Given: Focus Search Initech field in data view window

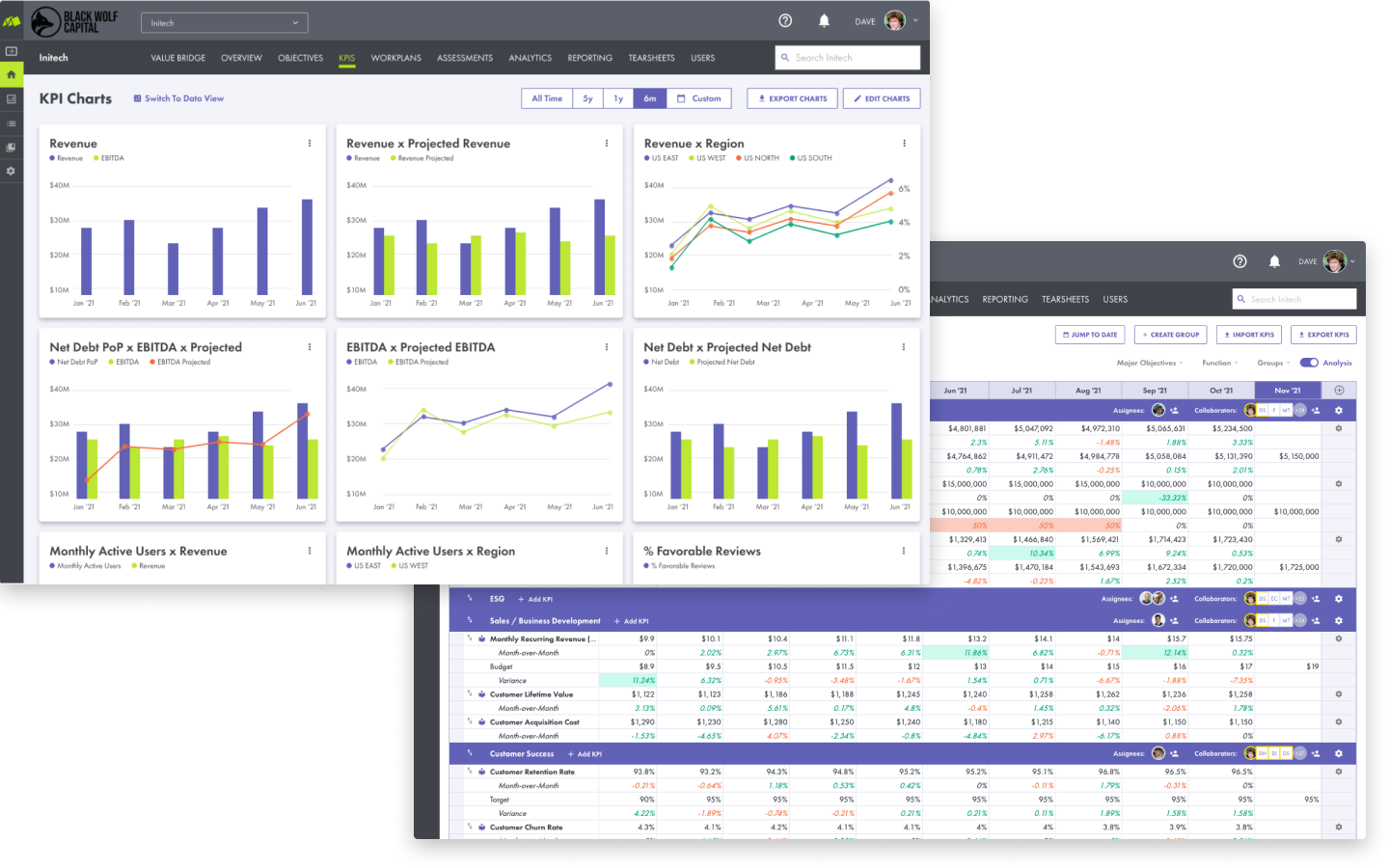Looking at the screenshot, I should [1294, 299].
